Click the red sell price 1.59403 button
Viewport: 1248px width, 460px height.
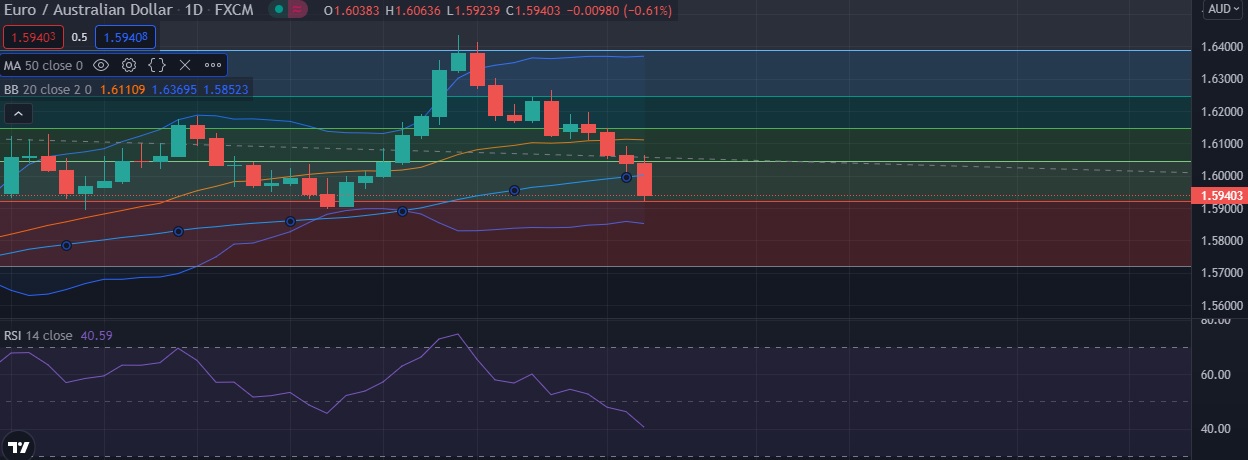[x=34, y=37]
